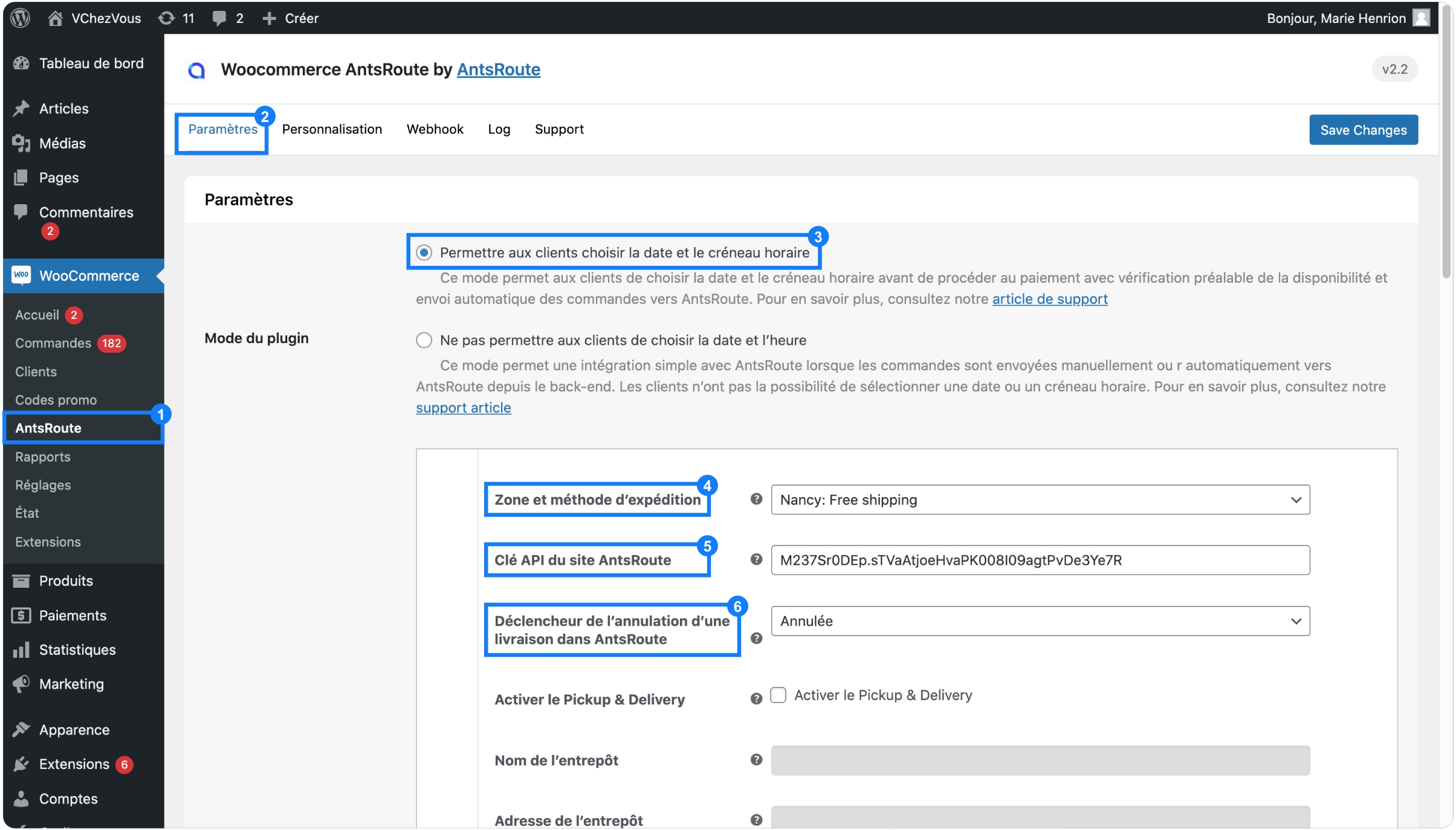
Task: Open État submenu item
Action: [x=27, y=513]
